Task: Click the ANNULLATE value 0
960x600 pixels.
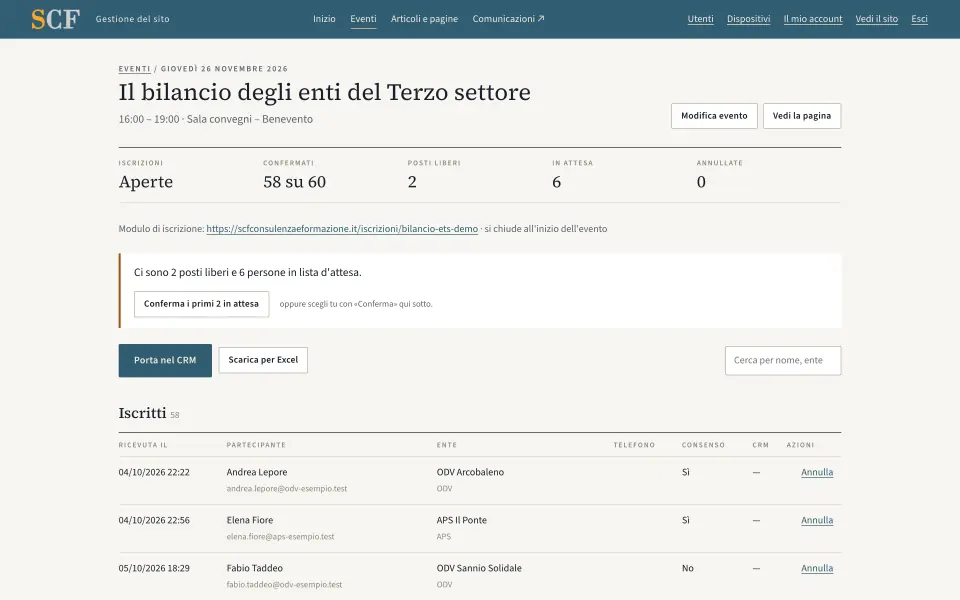Action: click(701, 182)
